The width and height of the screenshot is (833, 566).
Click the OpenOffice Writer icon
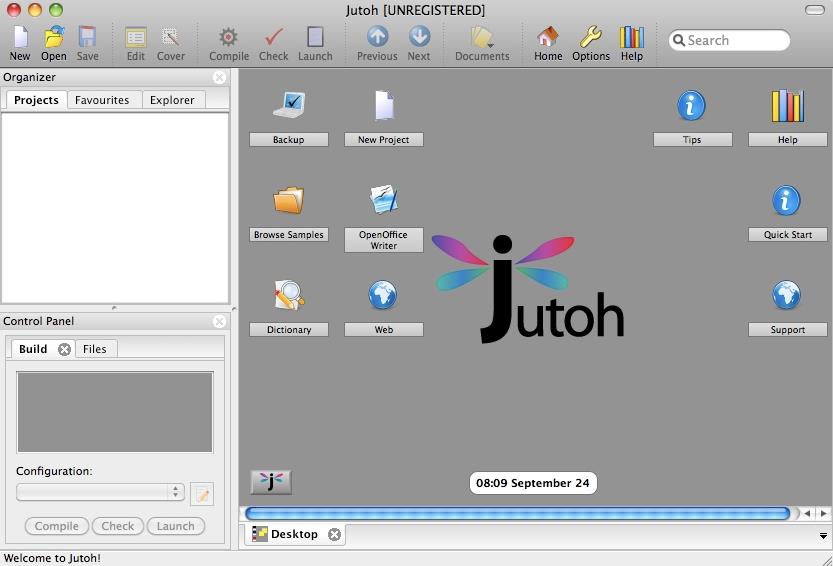click(384, 199)
